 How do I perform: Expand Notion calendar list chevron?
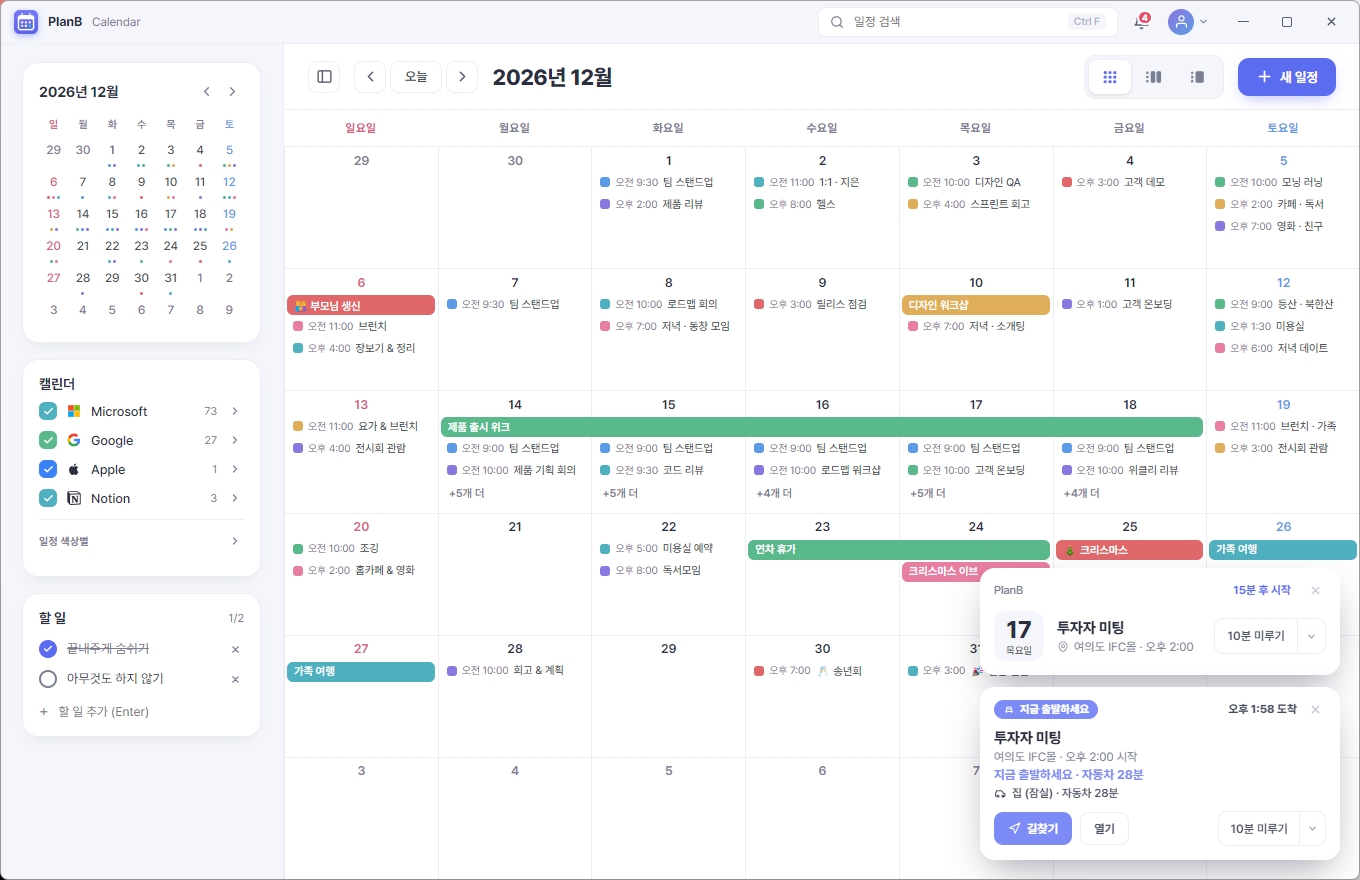click(x=235, y=498)
